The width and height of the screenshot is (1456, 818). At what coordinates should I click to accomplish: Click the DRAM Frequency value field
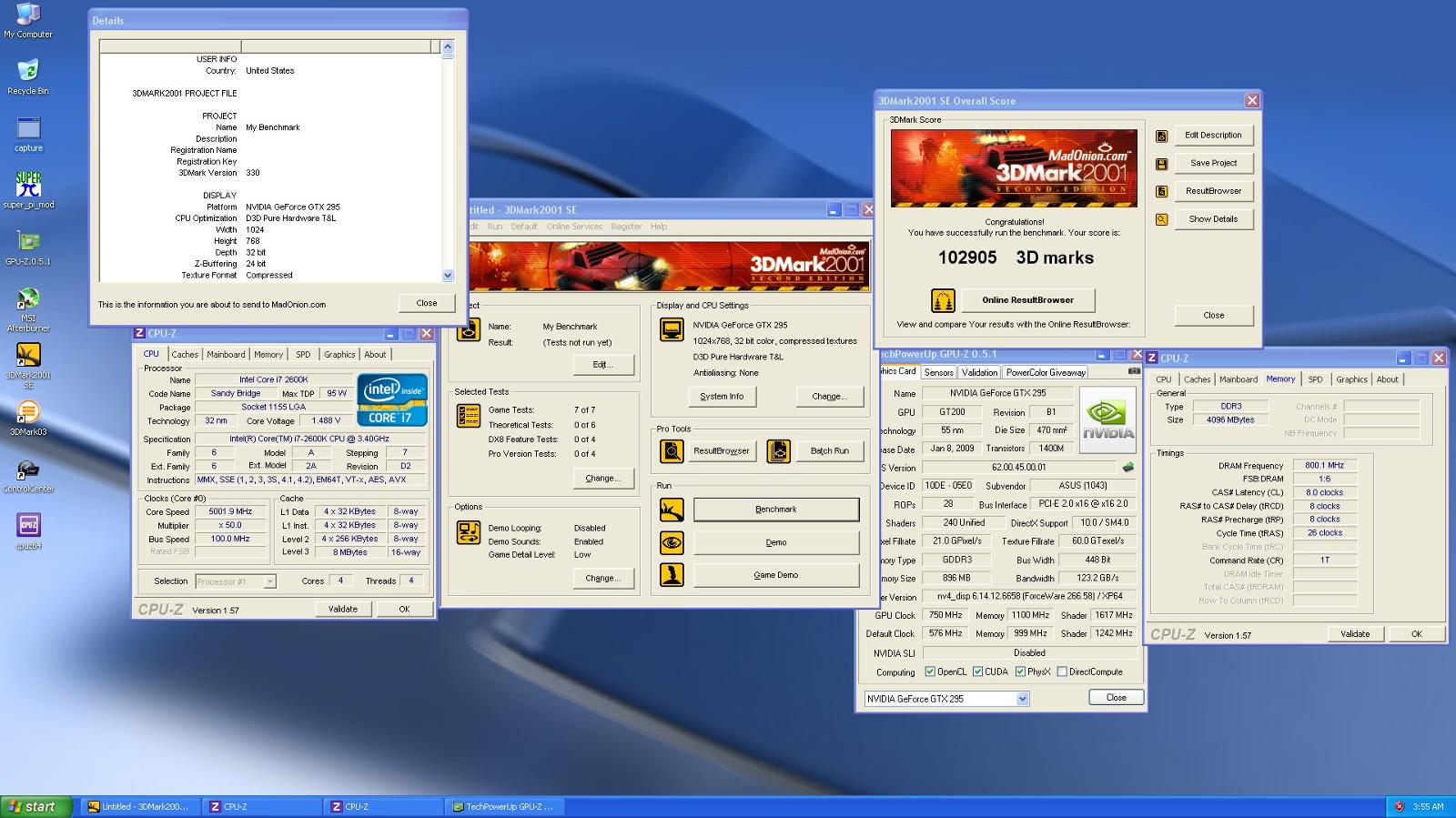[1324, 465]
